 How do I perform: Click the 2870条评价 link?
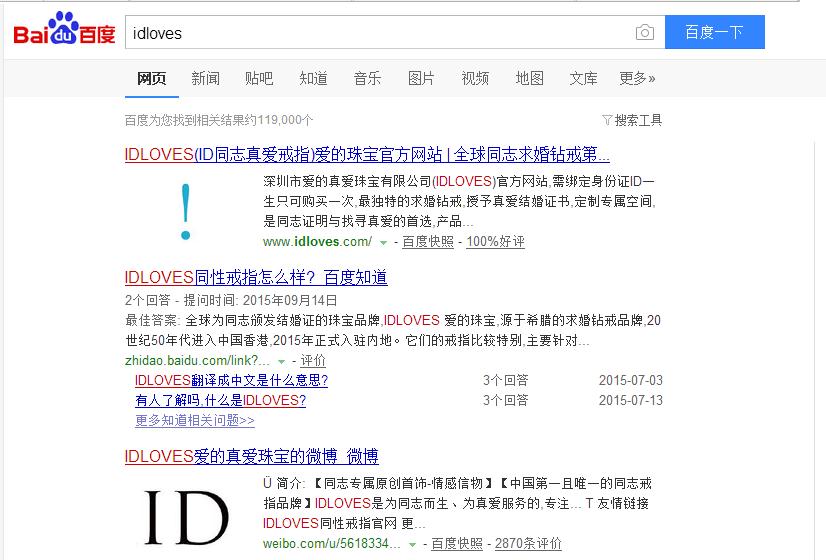point(528,544)
